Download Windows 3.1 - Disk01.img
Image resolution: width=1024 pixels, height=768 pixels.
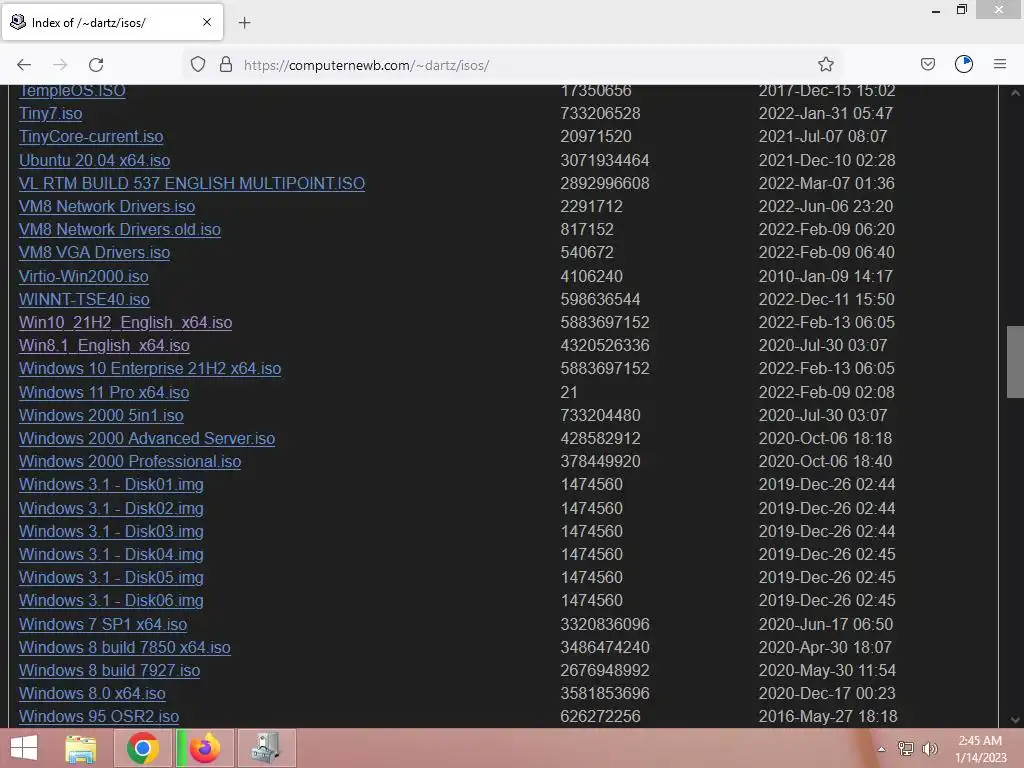point(111,485)
